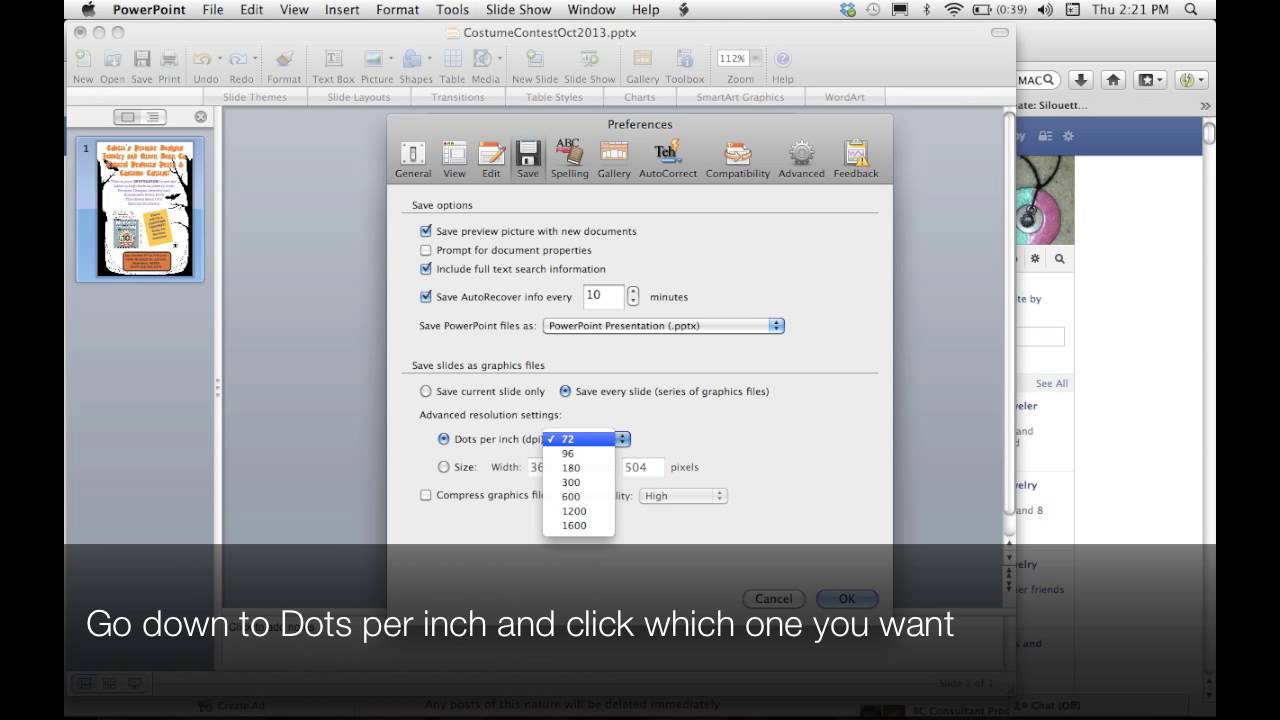Select the Save preferences pane

click(528, 159)
